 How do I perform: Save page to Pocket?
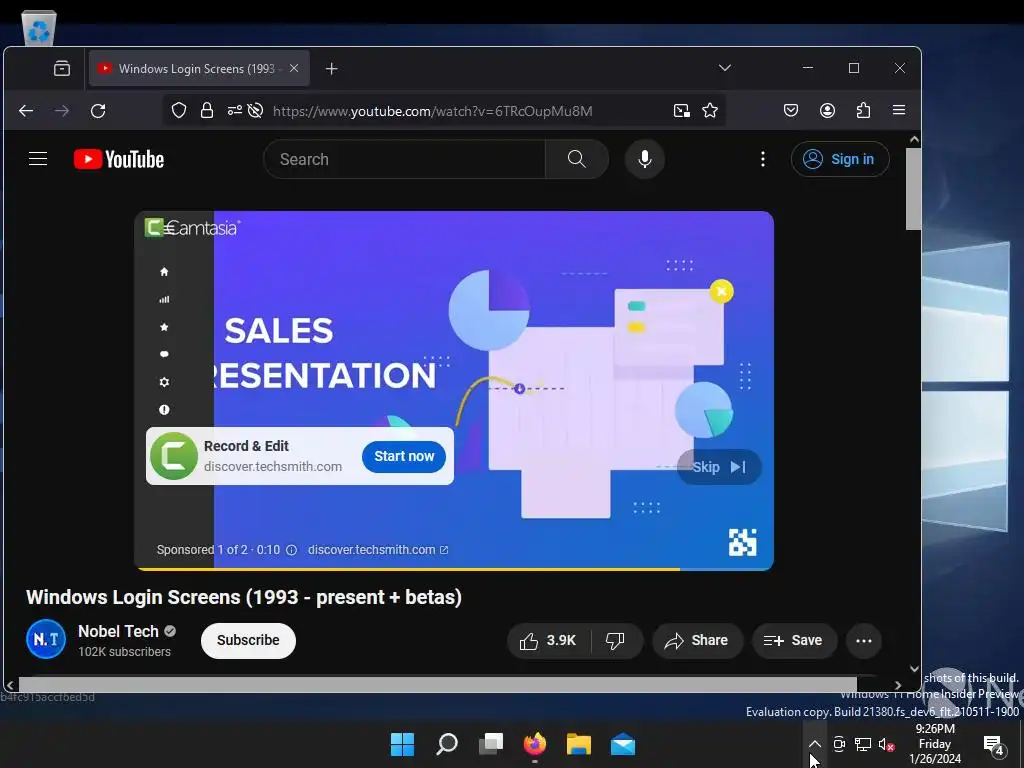[x=791, y=110]
